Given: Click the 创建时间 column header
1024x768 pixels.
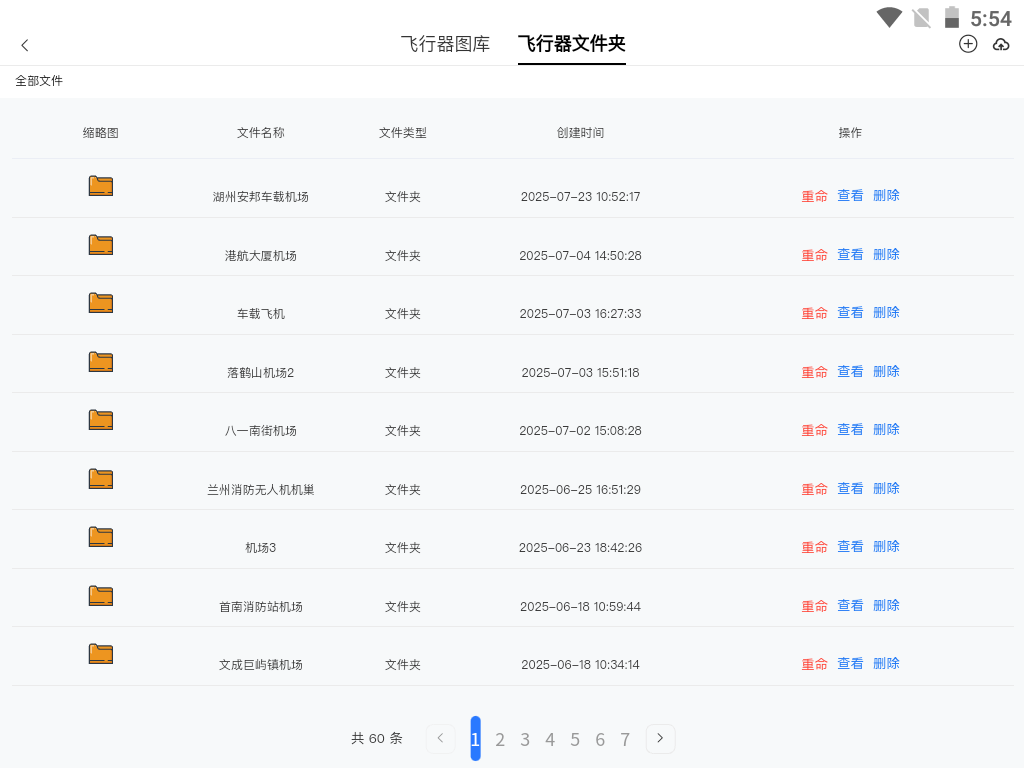Looking at the screenshot, I should coord(580,133).
